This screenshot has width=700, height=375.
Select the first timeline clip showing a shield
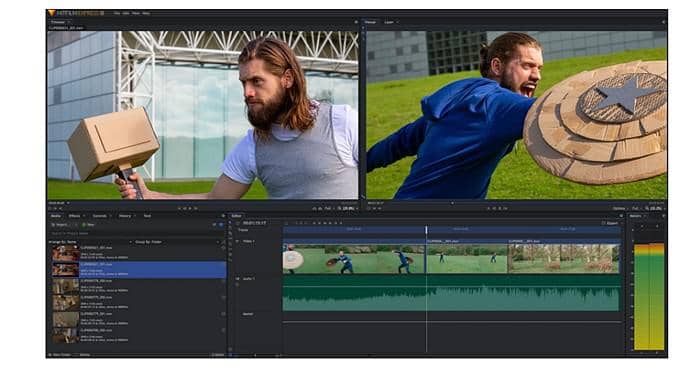pos(354,258)
